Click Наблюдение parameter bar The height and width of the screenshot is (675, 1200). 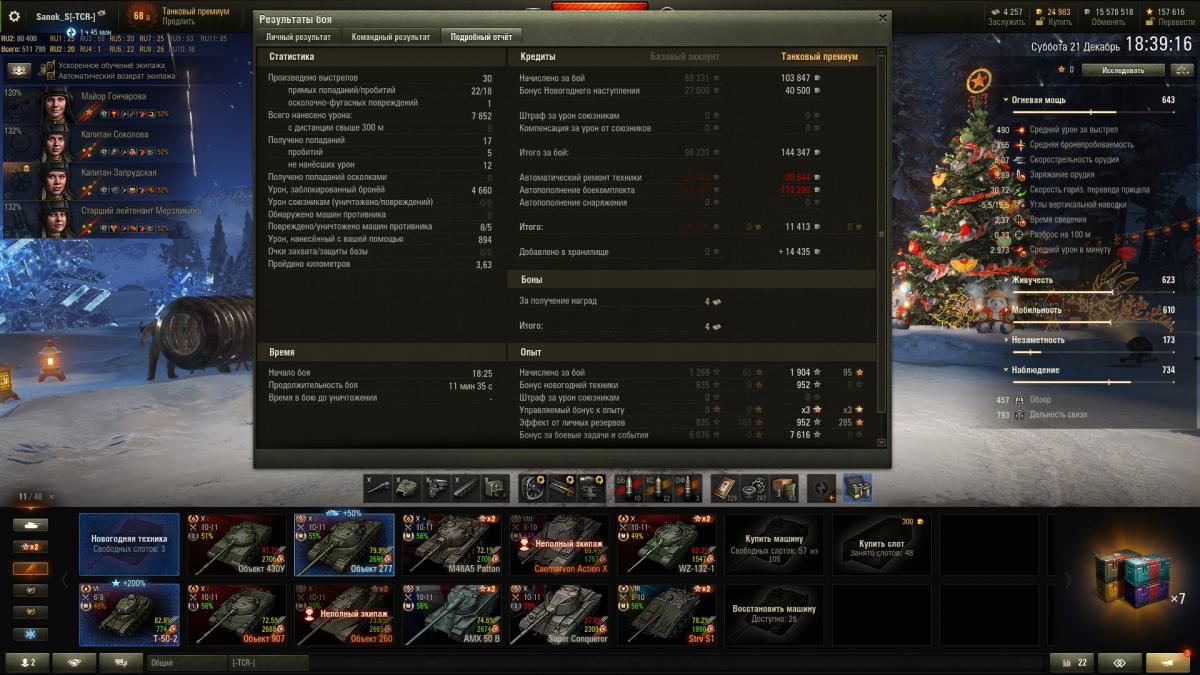1092,382
